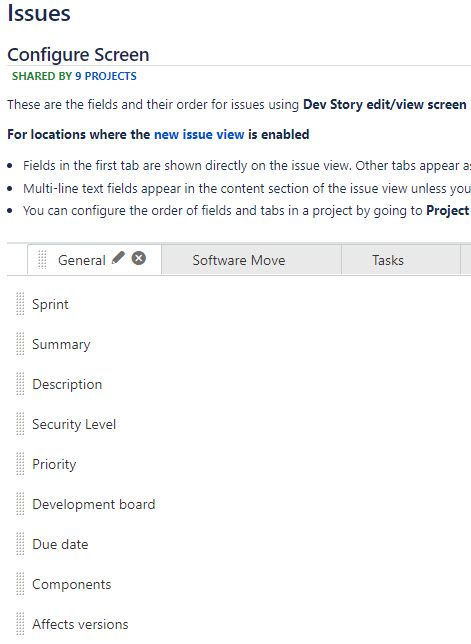Click drag handle beside Due date field

(x=20, y=544)
